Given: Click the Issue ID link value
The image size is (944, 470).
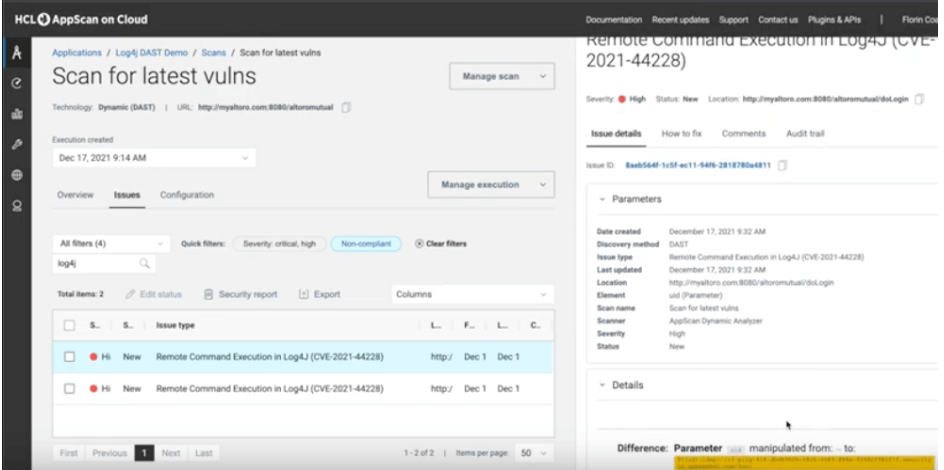Looking at the screenshot, I should [698, 165].
